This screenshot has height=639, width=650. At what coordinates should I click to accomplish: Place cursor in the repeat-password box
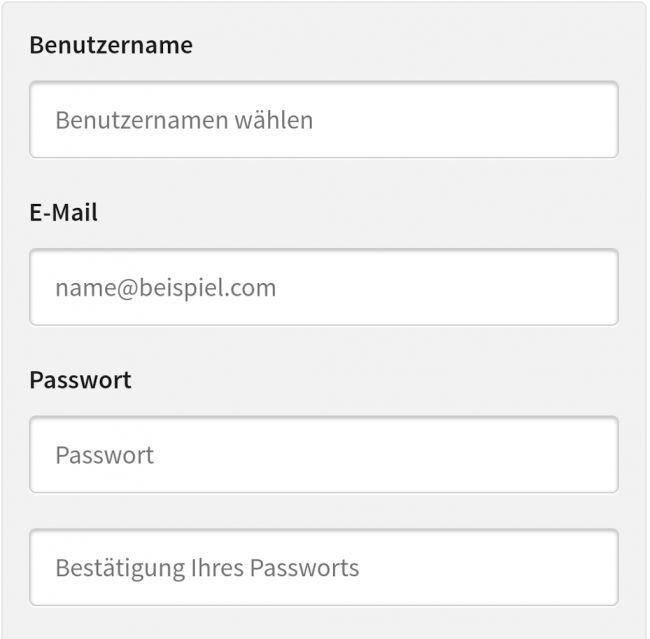tap(324, 568)
